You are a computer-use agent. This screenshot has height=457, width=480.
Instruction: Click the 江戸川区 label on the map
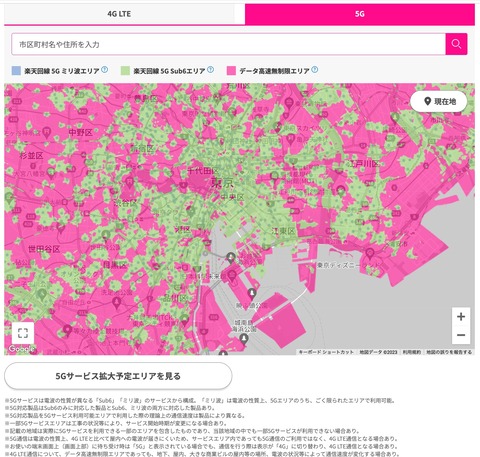click(x=364, y=164)
